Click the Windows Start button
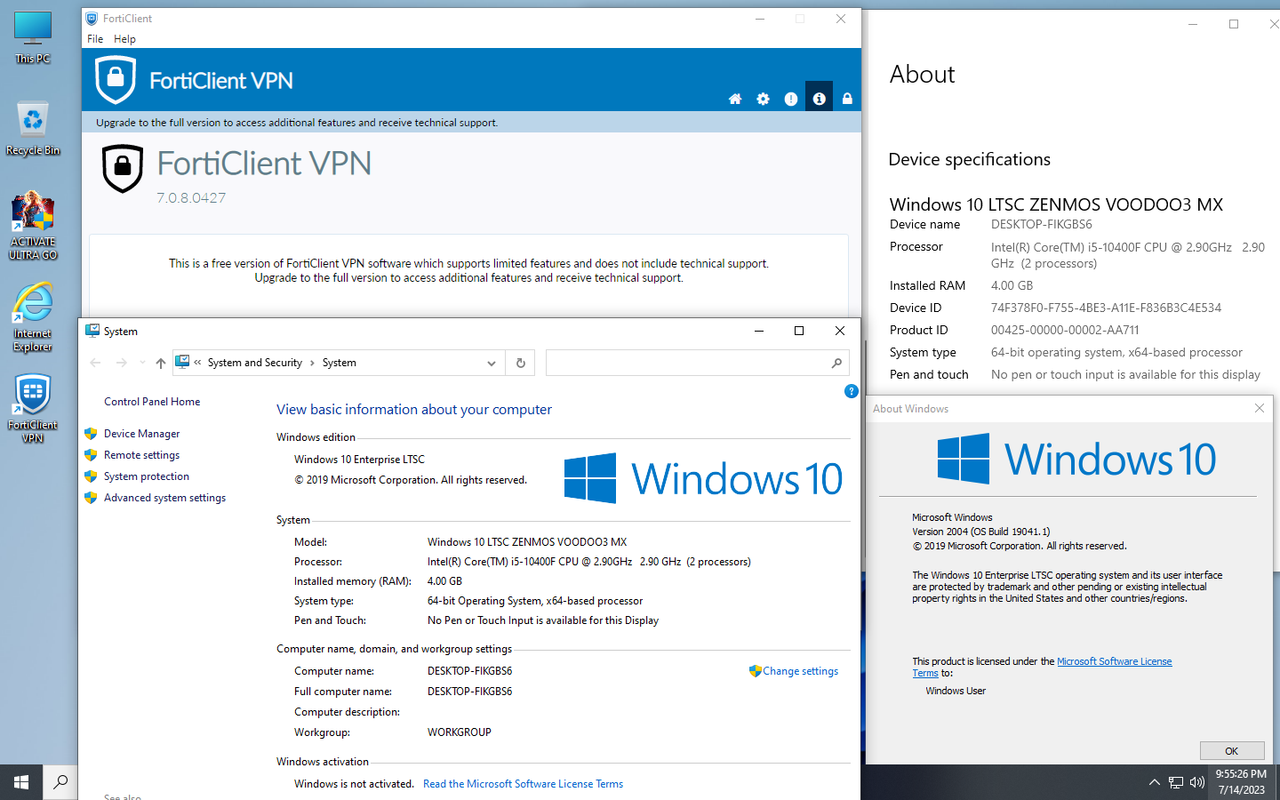 click(21, 782)
